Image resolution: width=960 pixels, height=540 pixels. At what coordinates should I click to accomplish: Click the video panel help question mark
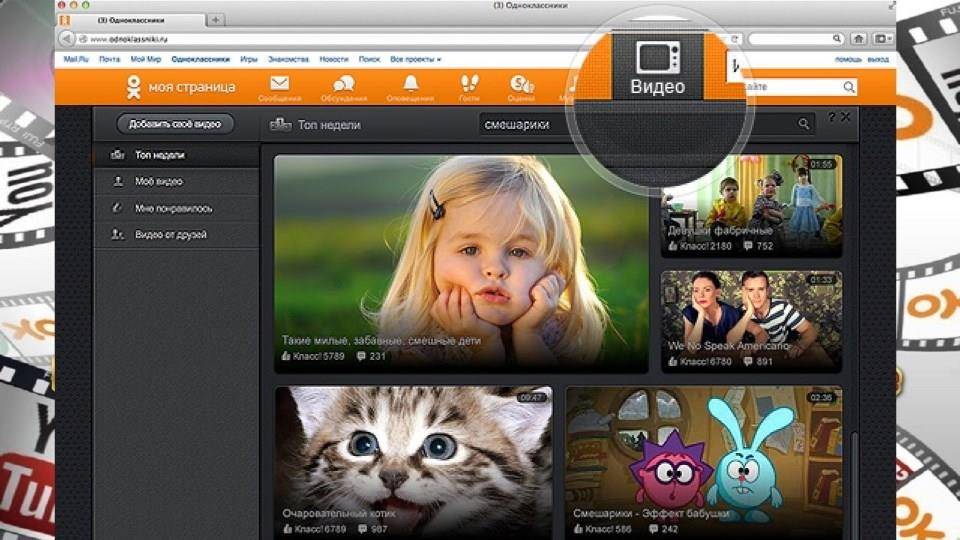coord(831,118)
